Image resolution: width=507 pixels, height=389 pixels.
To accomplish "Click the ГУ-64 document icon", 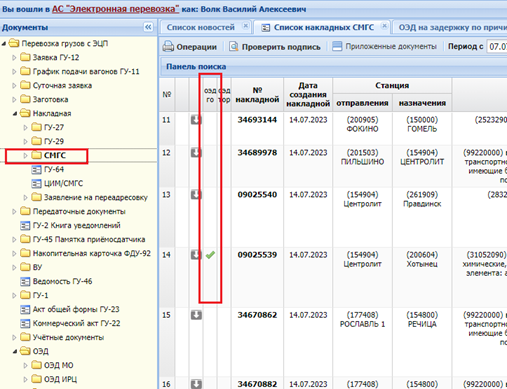I will (36, 170).
